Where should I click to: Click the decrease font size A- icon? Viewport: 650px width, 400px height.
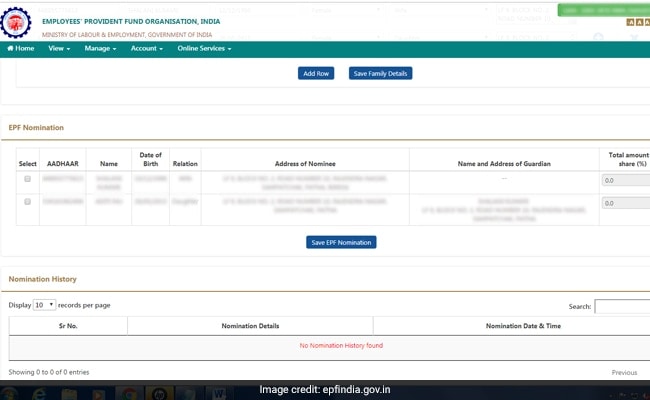tap(629, 24)
